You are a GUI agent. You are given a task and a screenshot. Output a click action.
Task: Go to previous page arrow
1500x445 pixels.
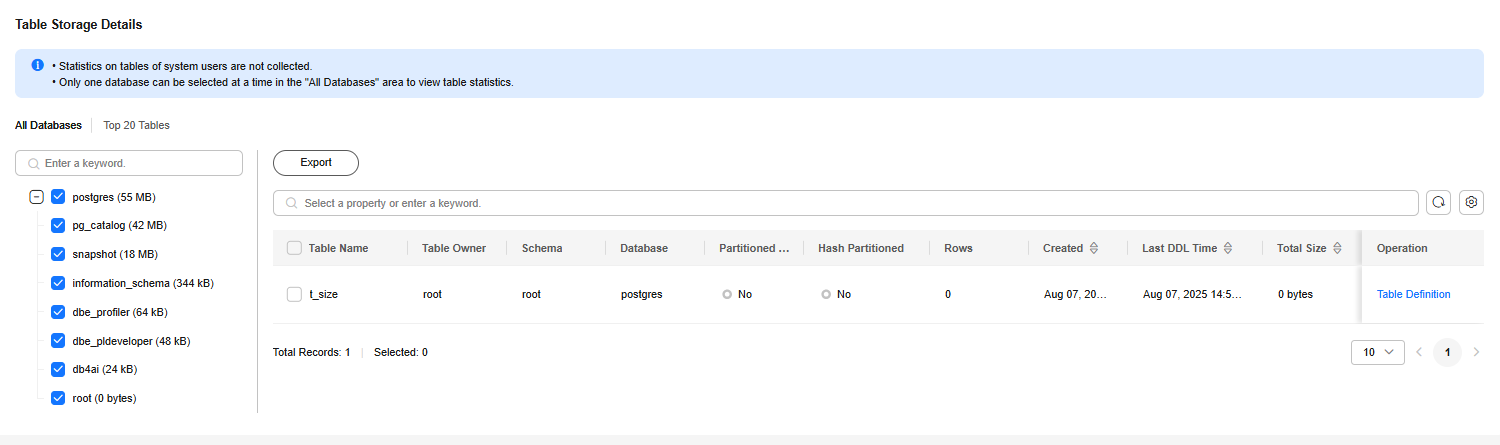pyautogui.click(x=1418, y=352)
